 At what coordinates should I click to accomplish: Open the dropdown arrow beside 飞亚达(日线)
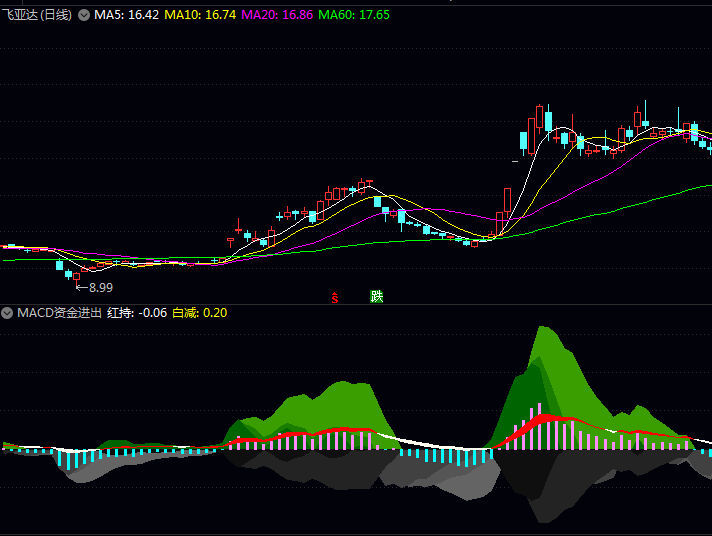[83, 15]
